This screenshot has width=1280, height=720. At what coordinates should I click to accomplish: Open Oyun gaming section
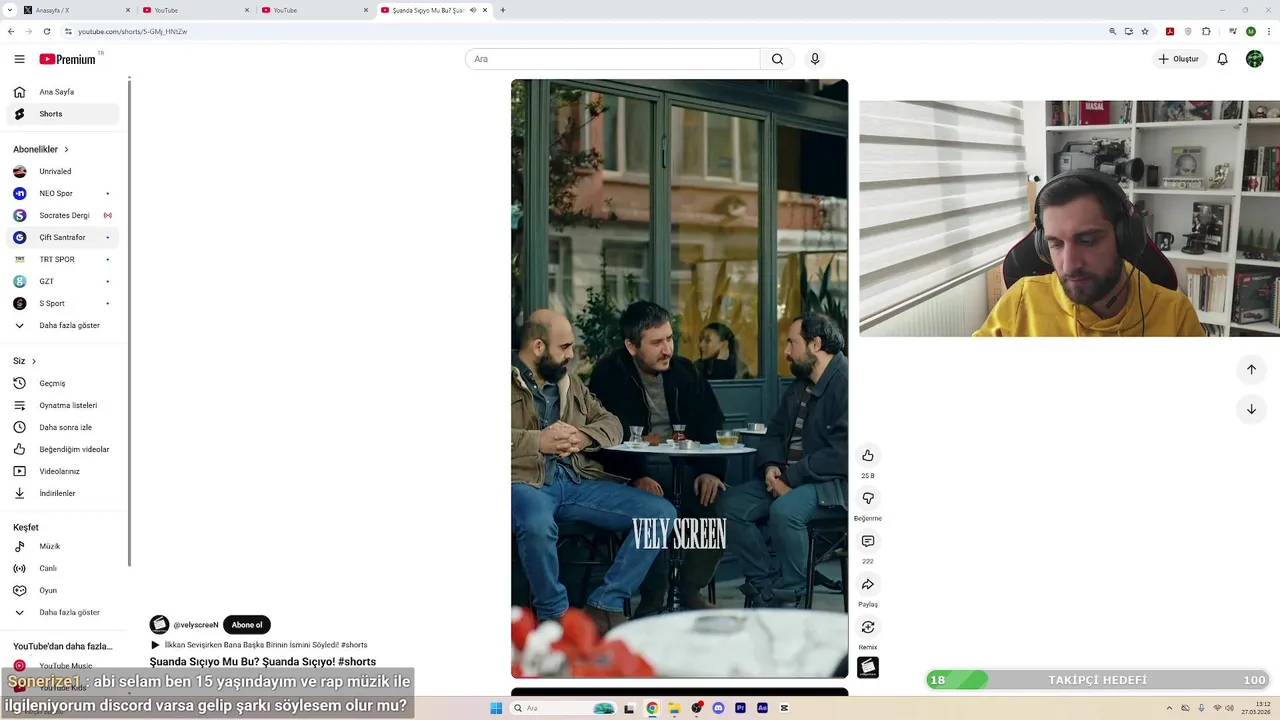pyautogui.click(x=64, y=590)
